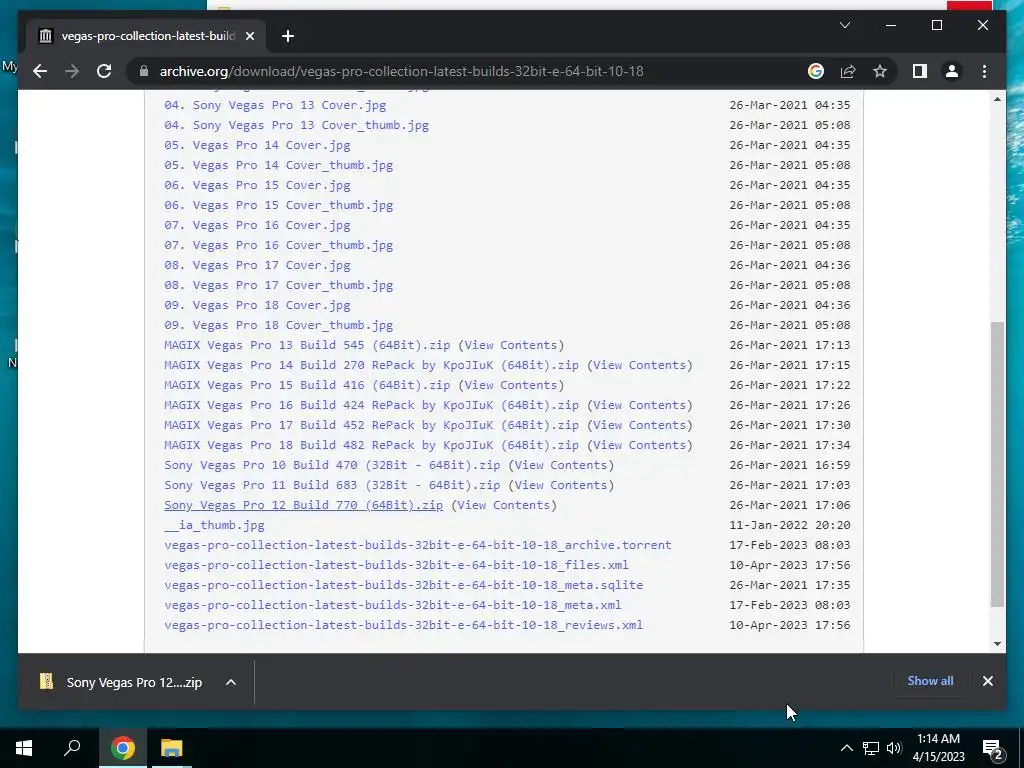Open taskbar clock and date
The height and width of the screenshot is (768, 1024).
pyautogui.click(x=938, y=748)
